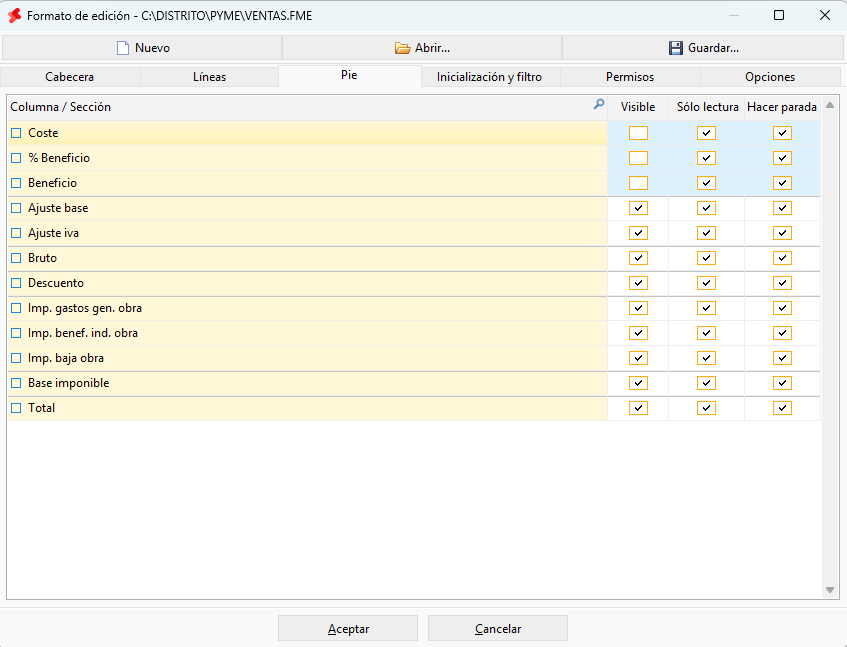Image resolution: width=847 pixels, height=647 pixels.
Task: Uncheck Hacer parada for Base imponible
Action: (x=782, y=383)
